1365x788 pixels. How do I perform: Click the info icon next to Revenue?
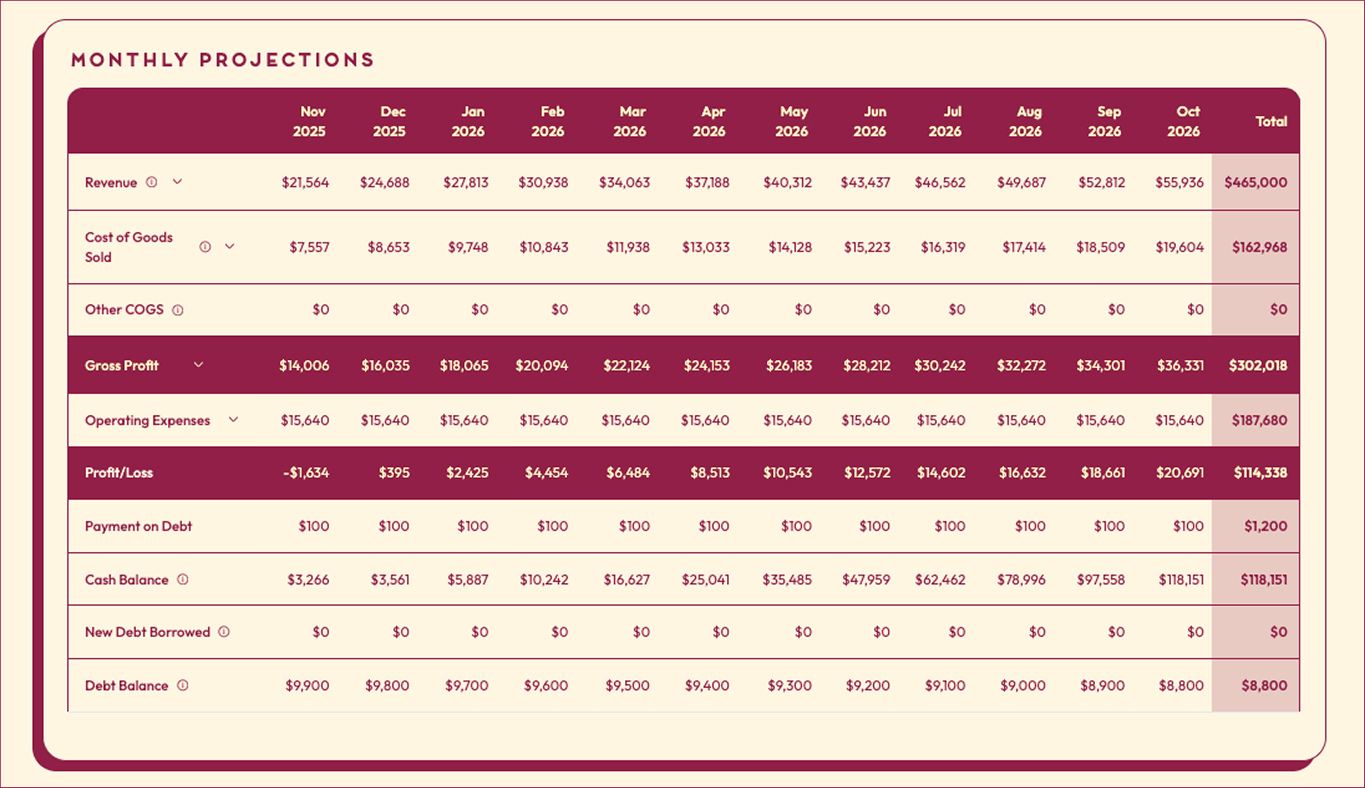coord(152,183)
